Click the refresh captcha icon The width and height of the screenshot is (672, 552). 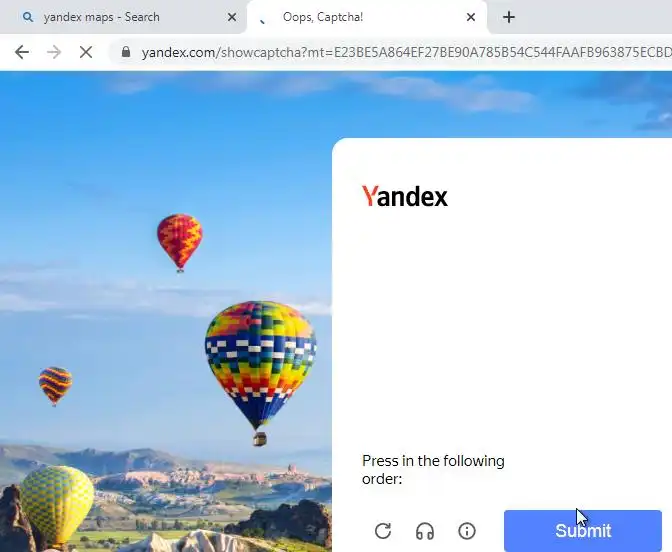point(383,531)
